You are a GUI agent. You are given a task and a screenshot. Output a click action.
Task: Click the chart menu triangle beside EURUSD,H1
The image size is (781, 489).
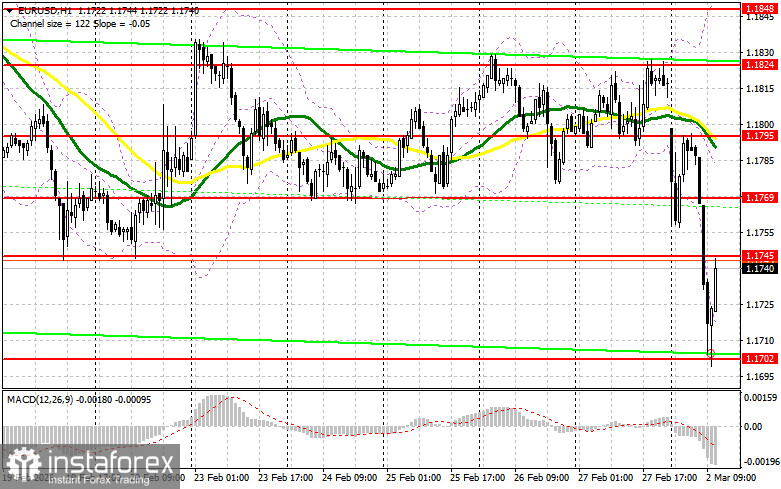[x=11, y=11]
